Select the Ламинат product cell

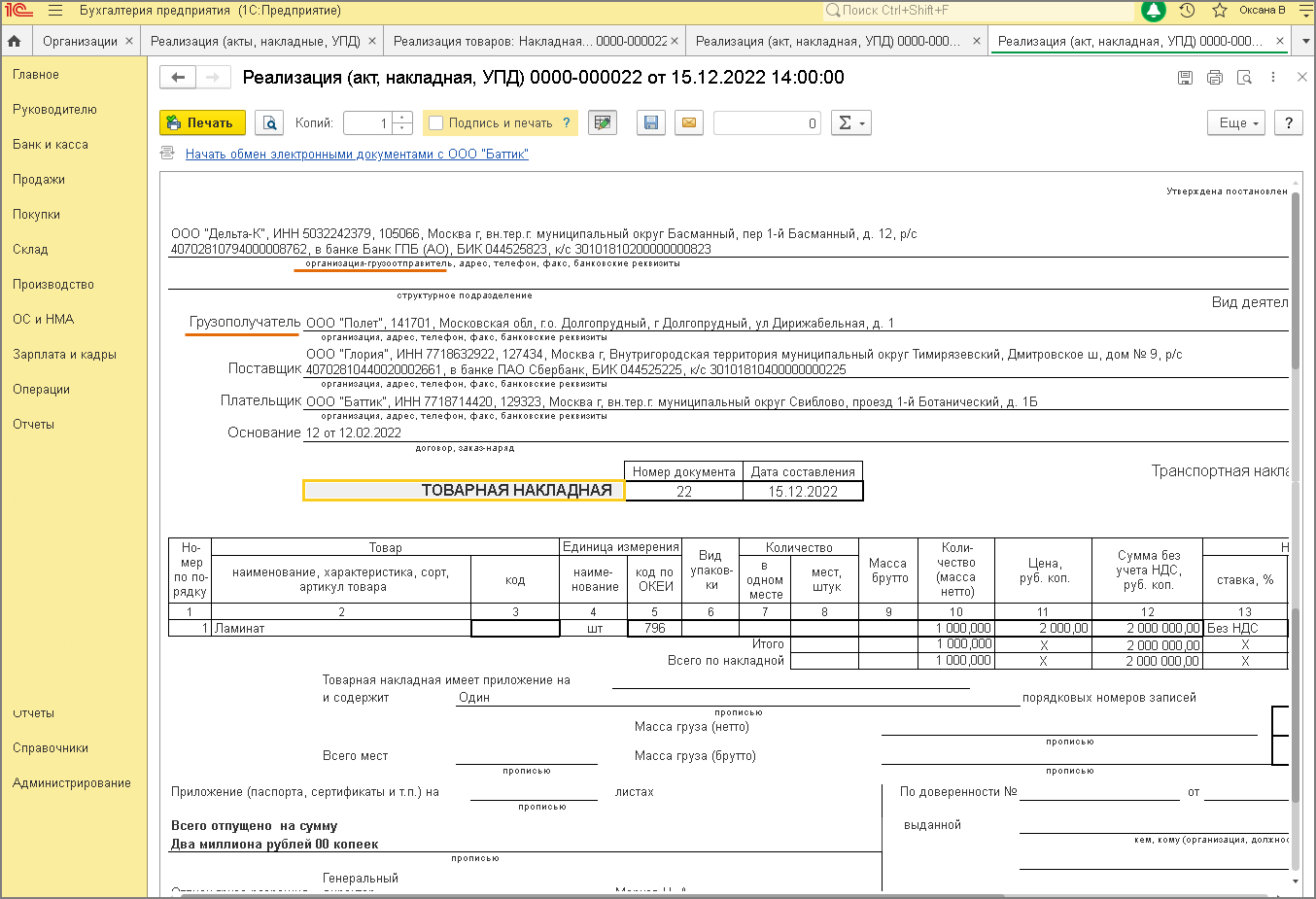tap(341, 629)
